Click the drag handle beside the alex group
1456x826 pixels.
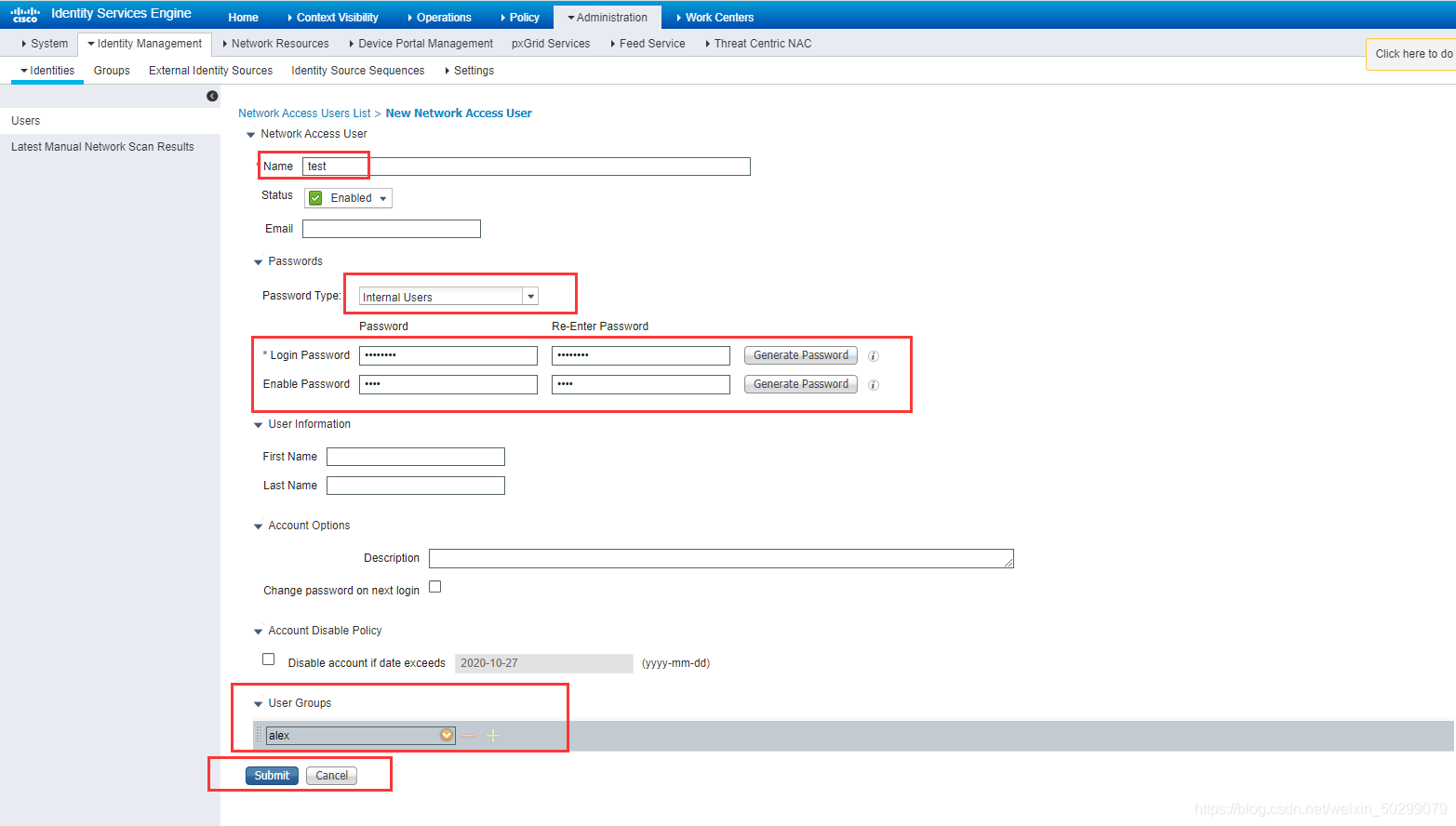(x=258, y=735)
